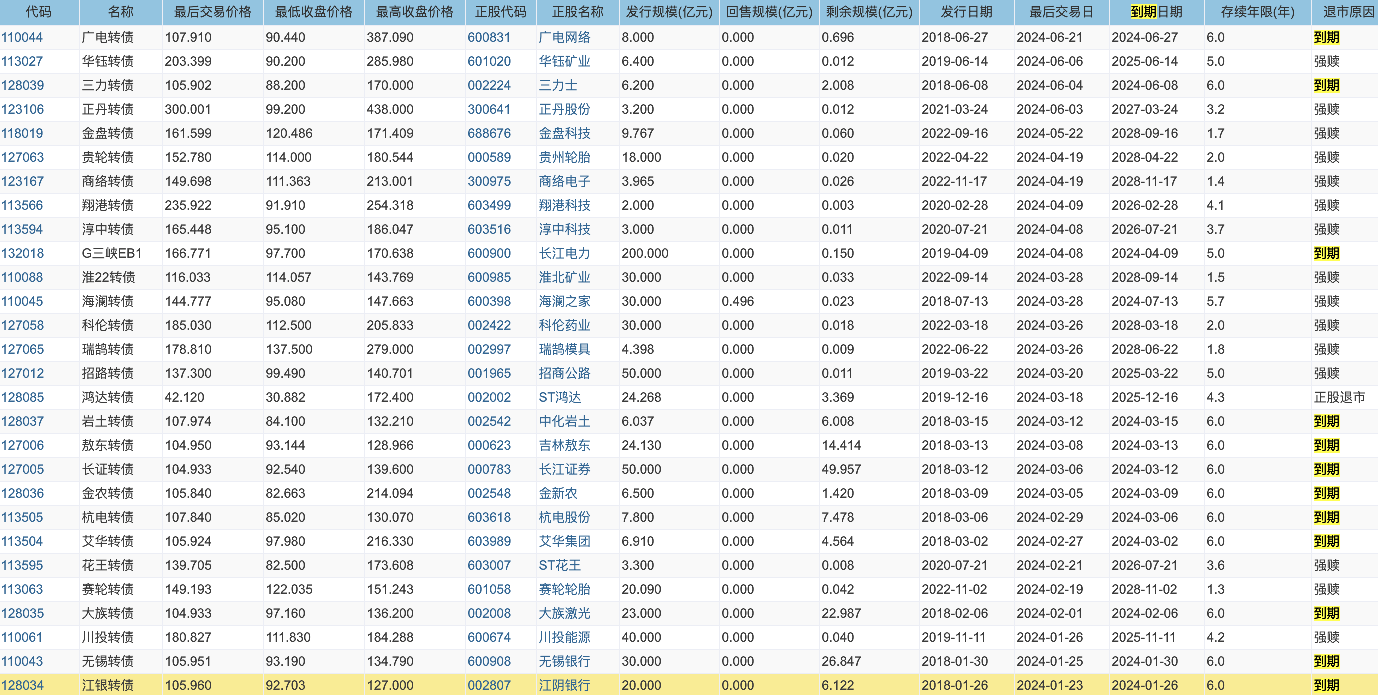Open bond code link 128085
This screenshot has width=1378, height=695.
tap(22, 397)
